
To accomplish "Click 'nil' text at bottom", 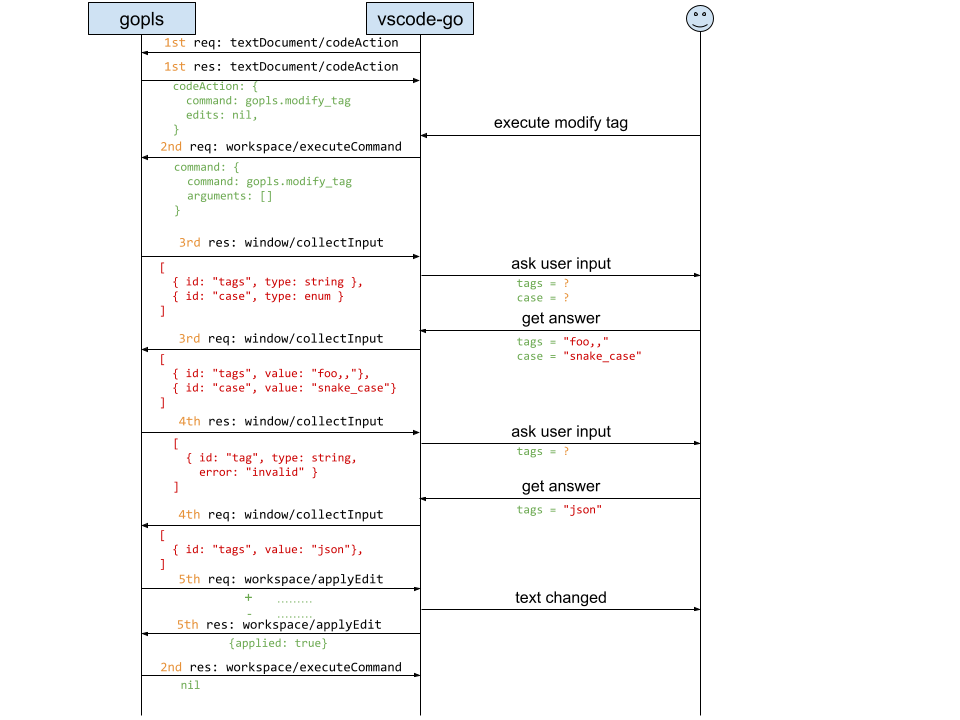I will (190, 685).
